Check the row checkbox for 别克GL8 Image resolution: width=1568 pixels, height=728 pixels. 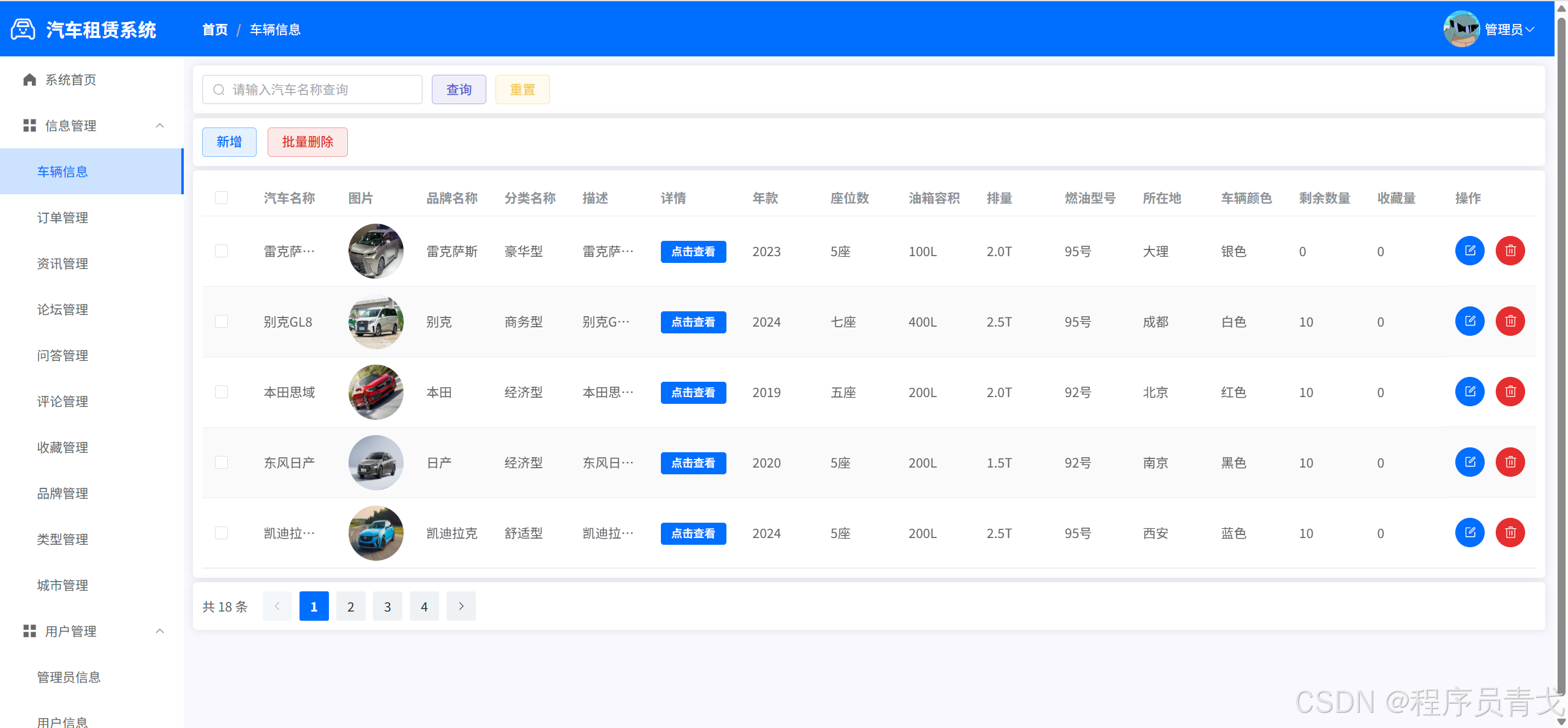(221, 321)
